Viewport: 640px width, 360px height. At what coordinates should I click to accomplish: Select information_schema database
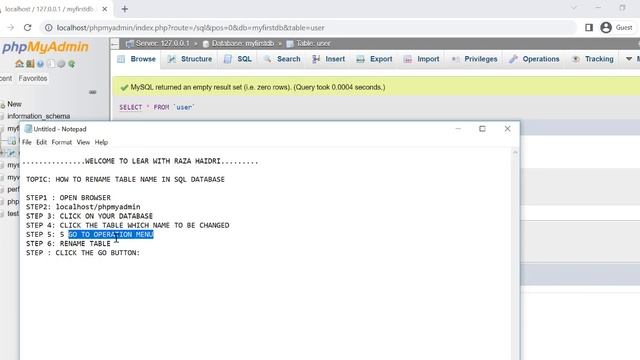[38, 116]
